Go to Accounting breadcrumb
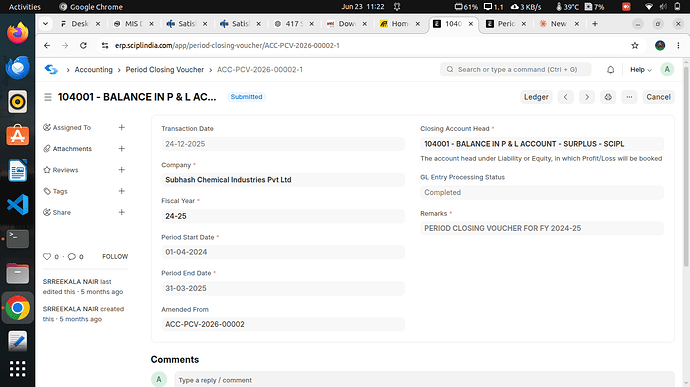The width and height of the screenshot is (690, 387). point(93,70)
